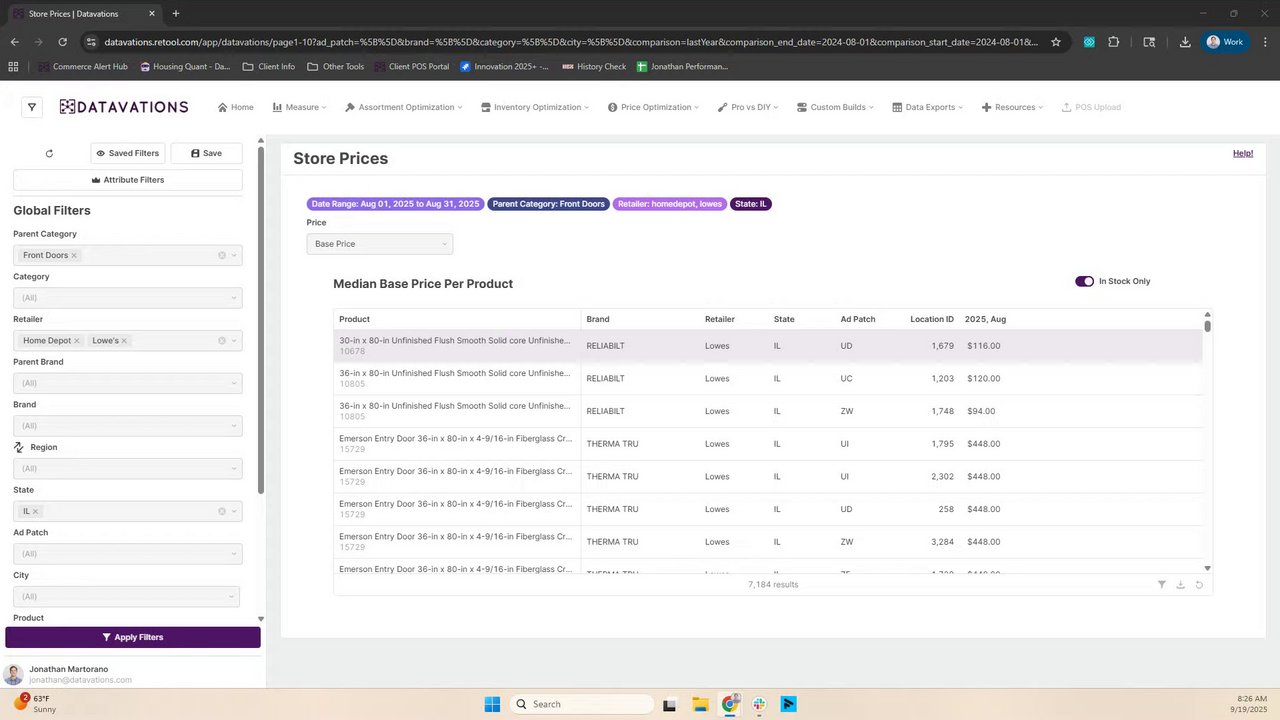Image resolution: width=1280 pixels, height=720 pixels.
Task: Open the Windows Start menu
Action: tap(492, 704)
